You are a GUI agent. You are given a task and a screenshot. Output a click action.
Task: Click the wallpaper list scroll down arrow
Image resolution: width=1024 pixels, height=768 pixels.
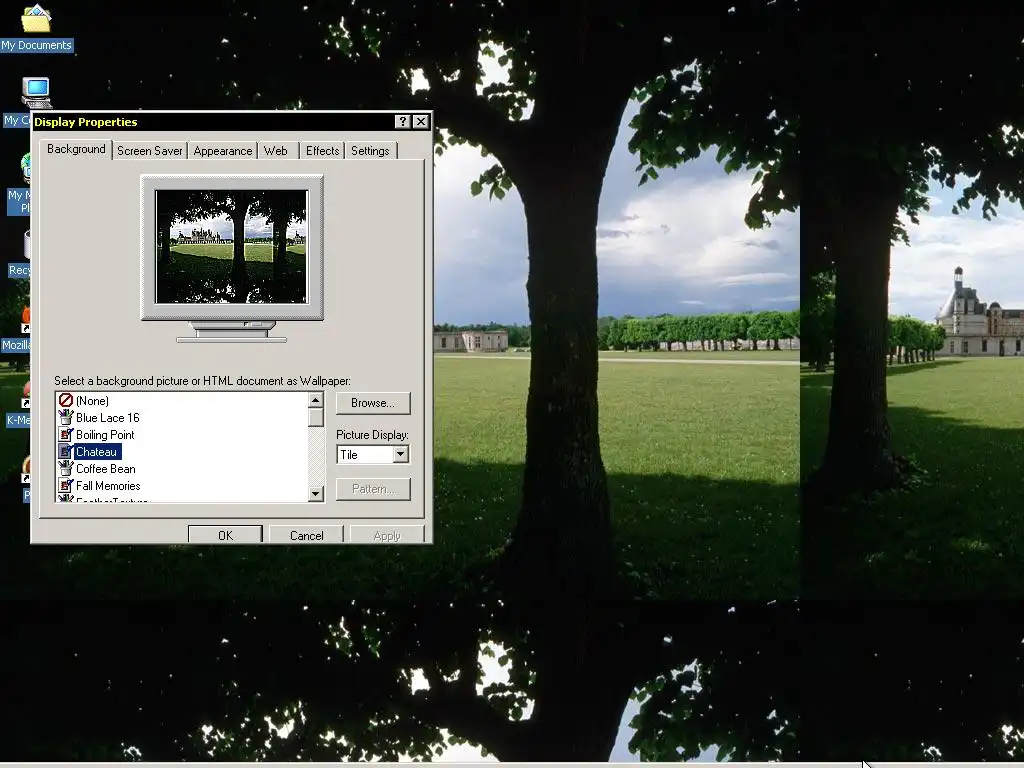pyautogui.click(x=315, y=494)
